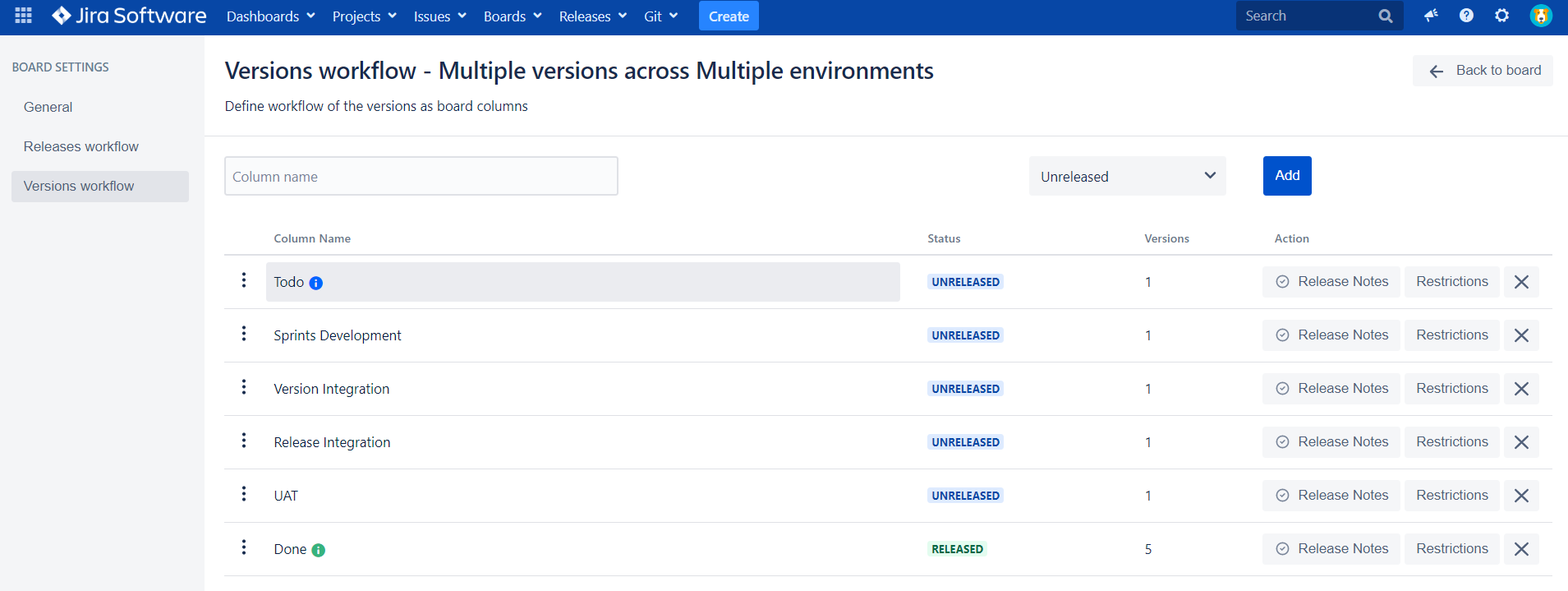Open the Unreleased status dropdown
The image size is (1568, 591).
coord(1127,176)
